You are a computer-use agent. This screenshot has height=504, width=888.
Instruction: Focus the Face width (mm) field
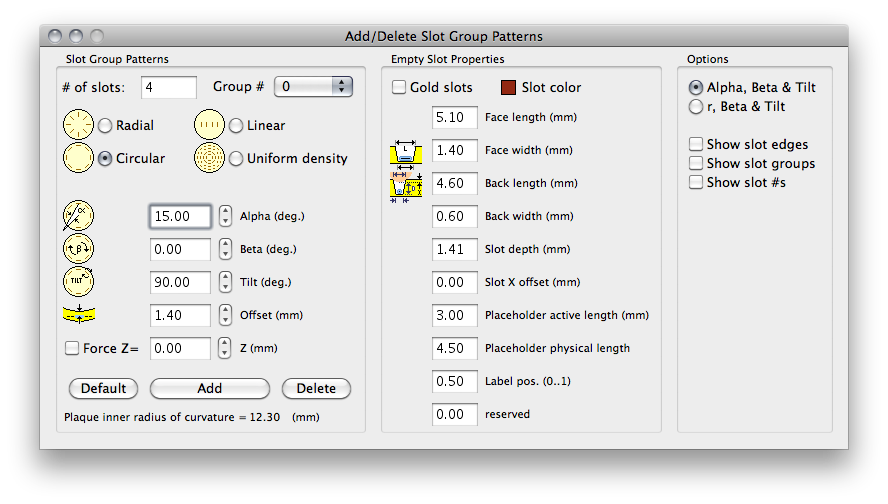(455, 150)
